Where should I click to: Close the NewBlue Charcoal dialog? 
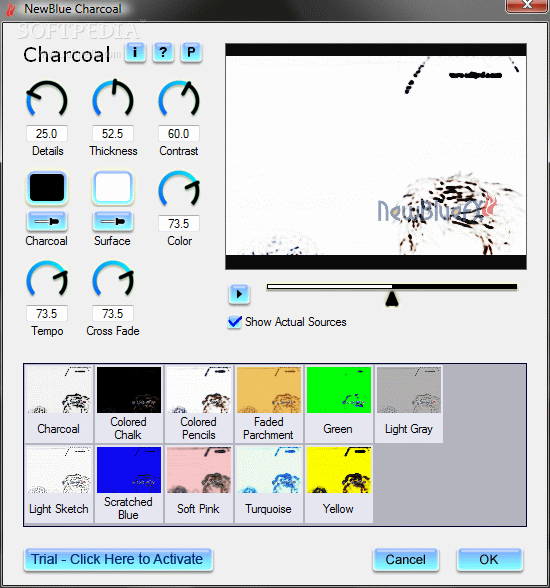(x=527, y=5)
